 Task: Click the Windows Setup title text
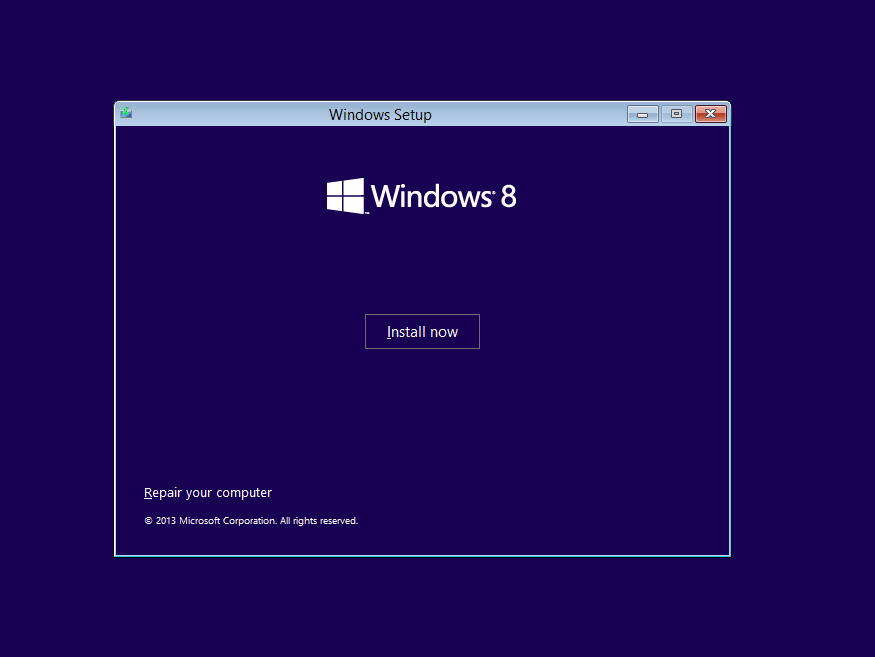tap(380, 114)
